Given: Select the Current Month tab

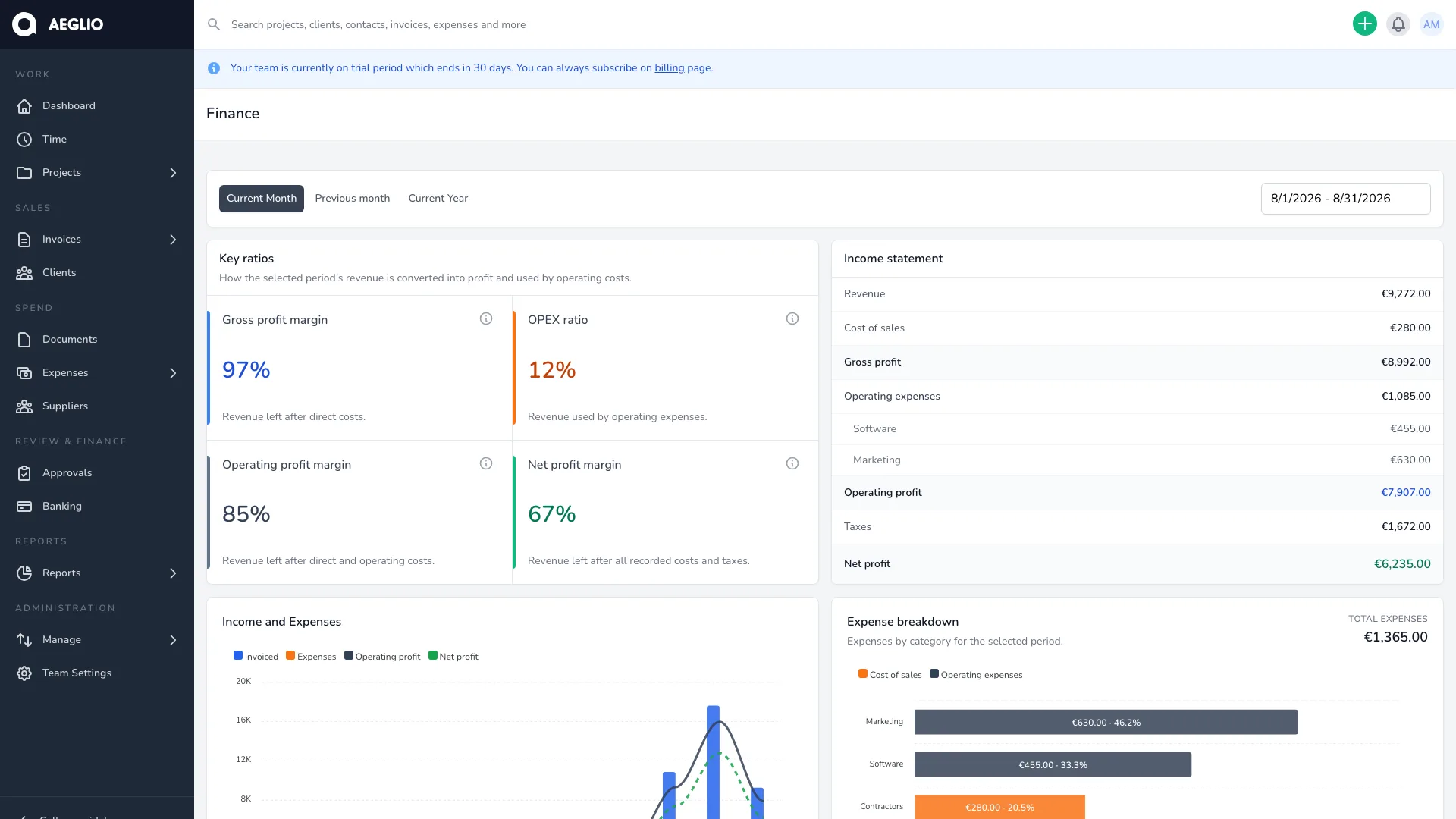Looking at the screenshot, I should coord(262,199).
